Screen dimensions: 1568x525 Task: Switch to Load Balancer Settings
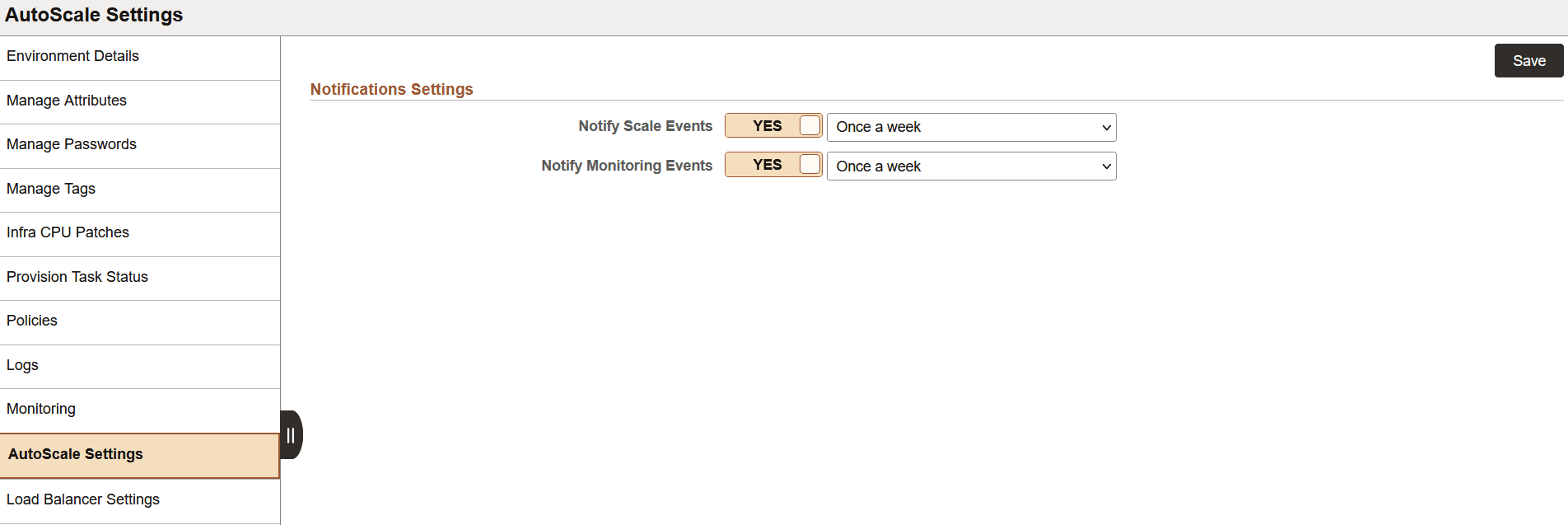tap(82, 499)
